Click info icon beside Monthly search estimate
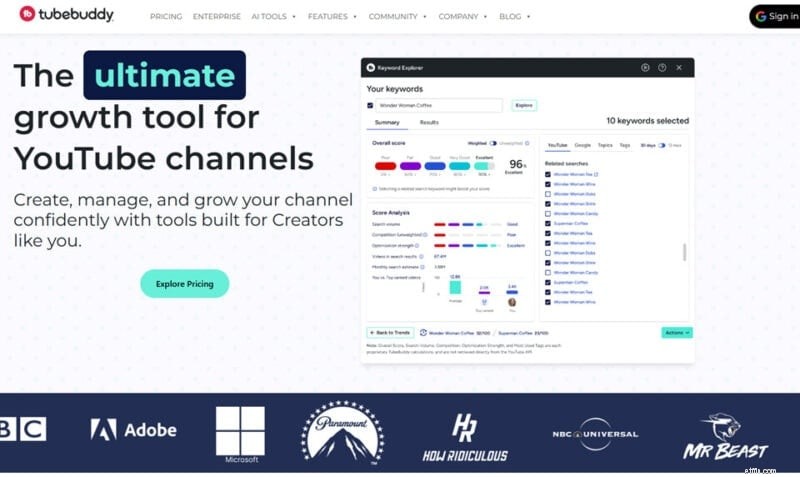The width and height of the screenshot is (800, 477). click(x=422, y=267)
